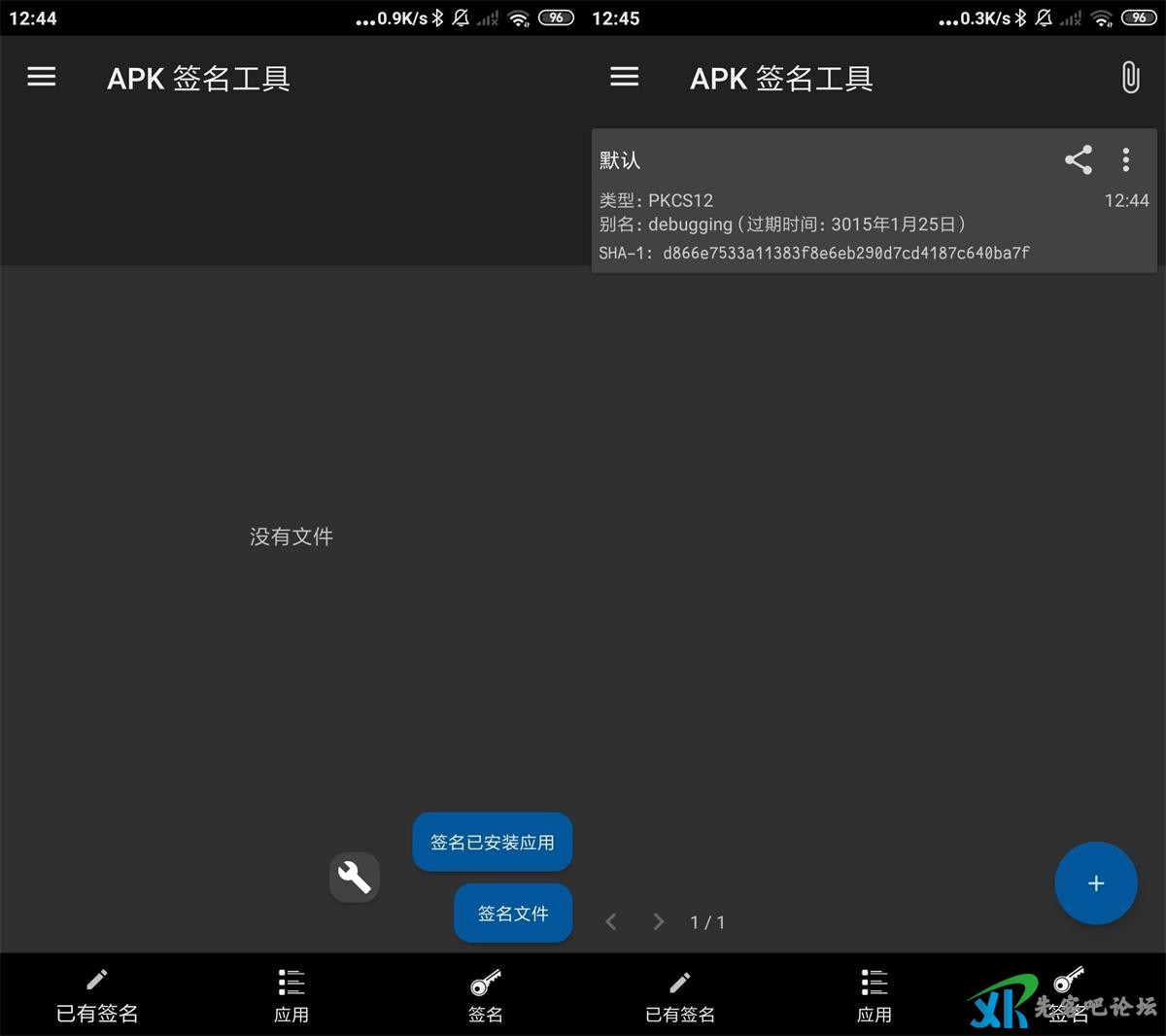1166x1036 pixels.
Task: Click 签名文件 button
Action: point(513,914)
